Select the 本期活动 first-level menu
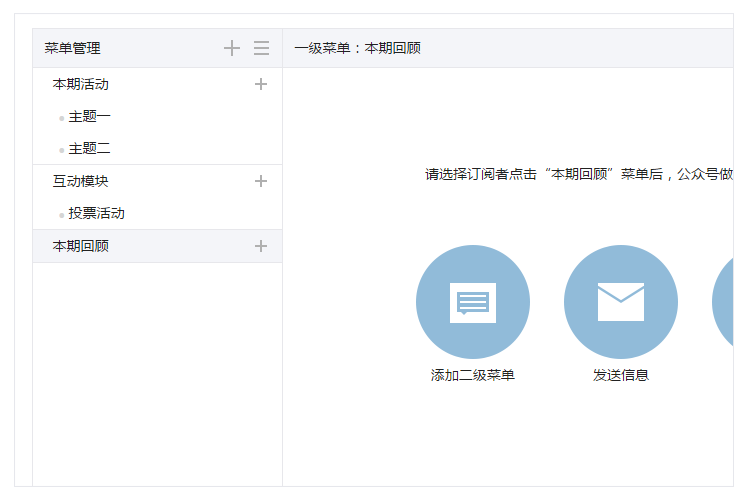This screenshot has height=500, width=750. [81, 84]
